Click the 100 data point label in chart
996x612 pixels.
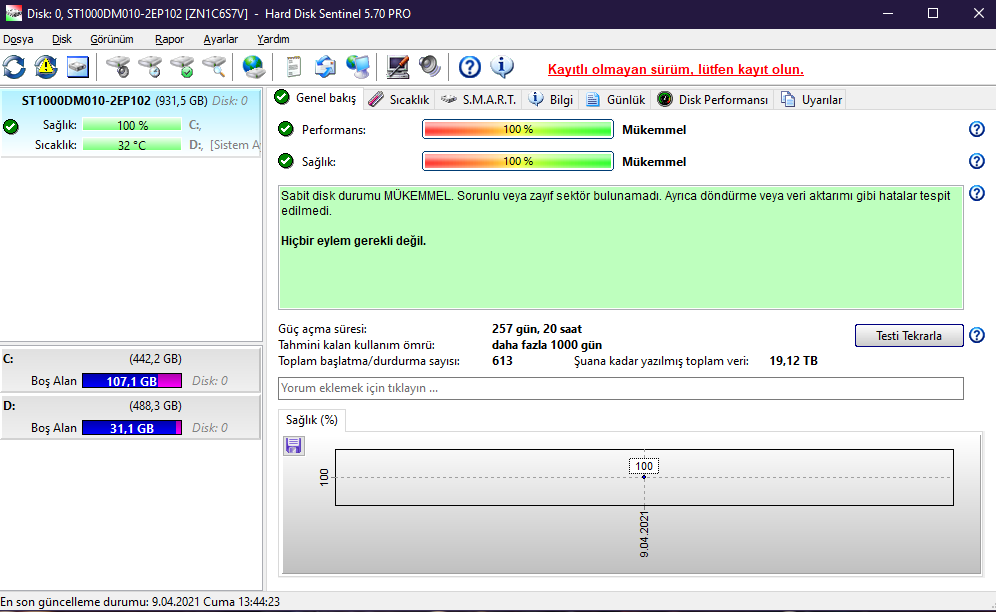pyautogui.click(x=644, y=466)
